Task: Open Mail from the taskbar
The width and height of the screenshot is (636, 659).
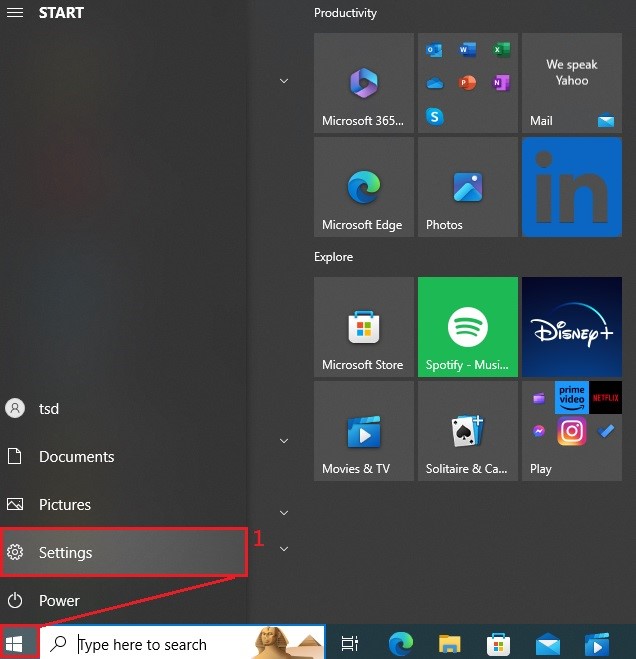Action: point(548,644)
